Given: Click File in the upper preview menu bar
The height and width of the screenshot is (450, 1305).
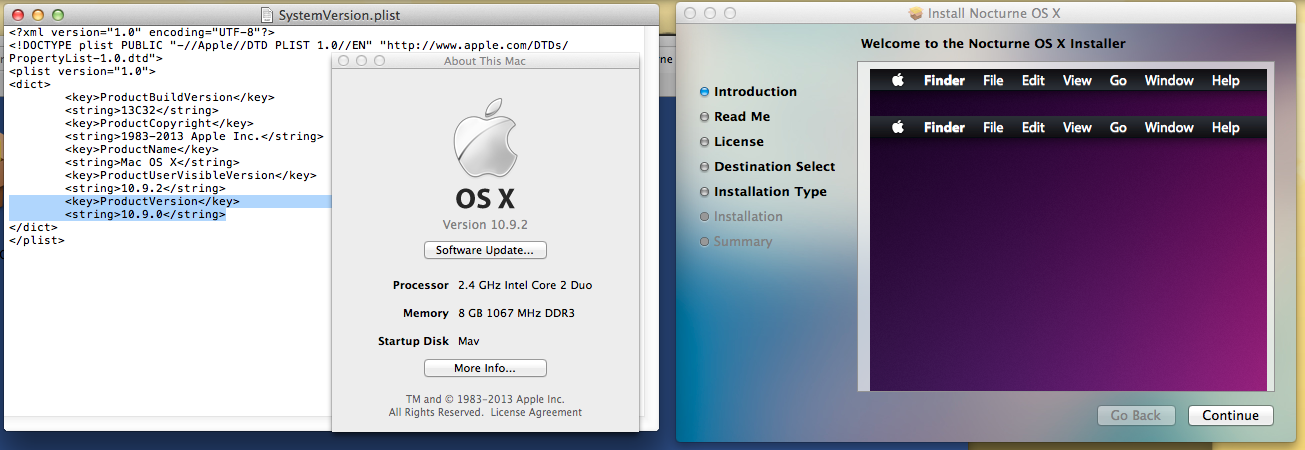Looking at the screenshot, I should pyautogui.click(x=993, y=81).
